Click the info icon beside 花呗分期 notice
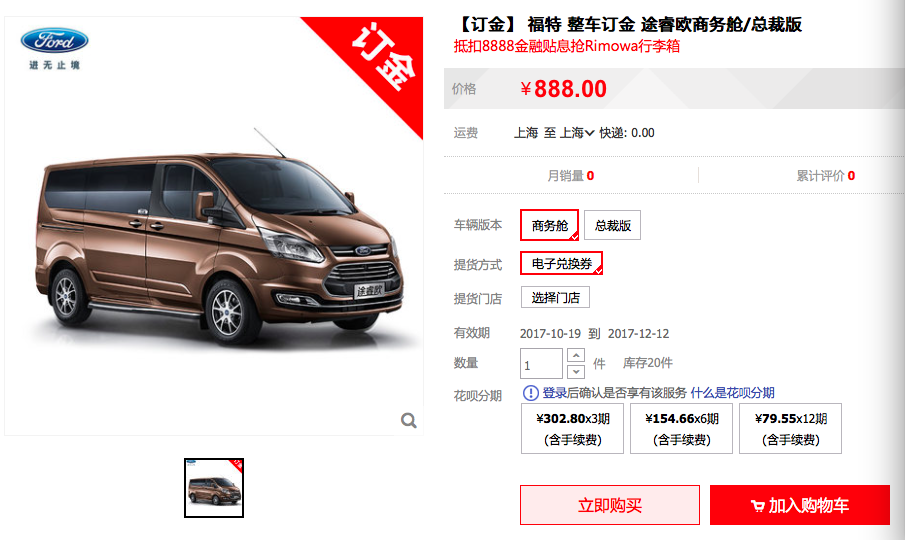The height and width of the screenshot is (540, 905). pyautogui.click(x=530, y=393)
